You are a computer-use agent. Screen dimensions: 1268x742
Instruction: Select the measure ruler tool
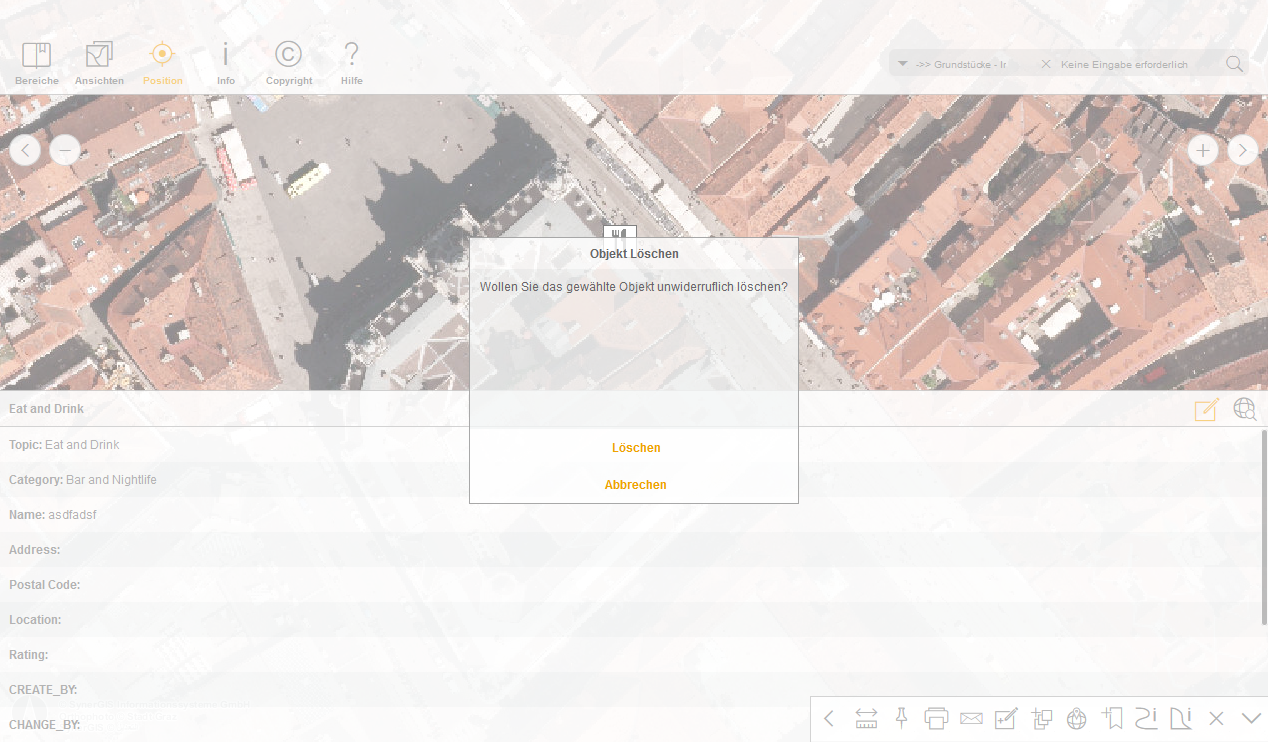(866, 718)
